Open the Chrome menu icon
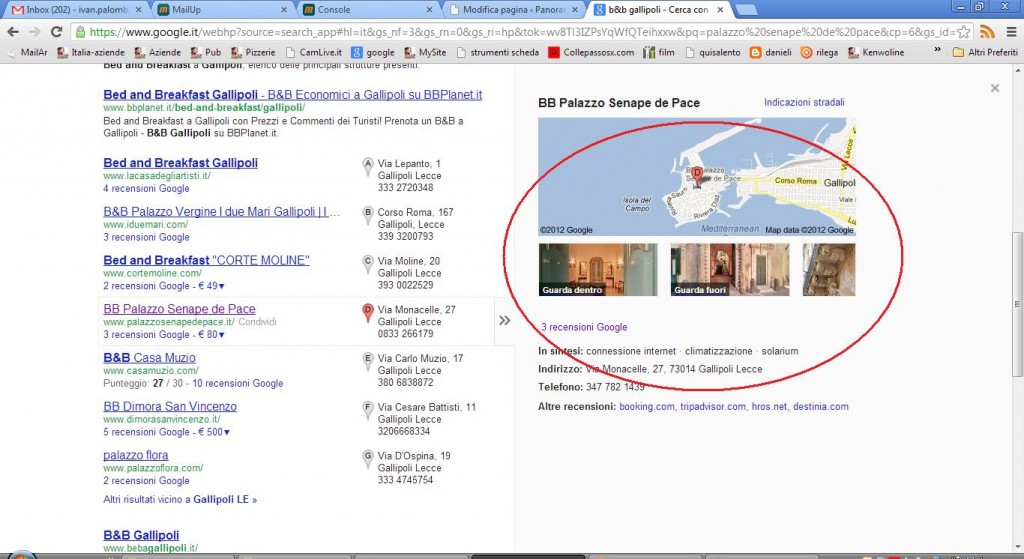This screenshot has height=559, width=1024. coord(1011,32)
